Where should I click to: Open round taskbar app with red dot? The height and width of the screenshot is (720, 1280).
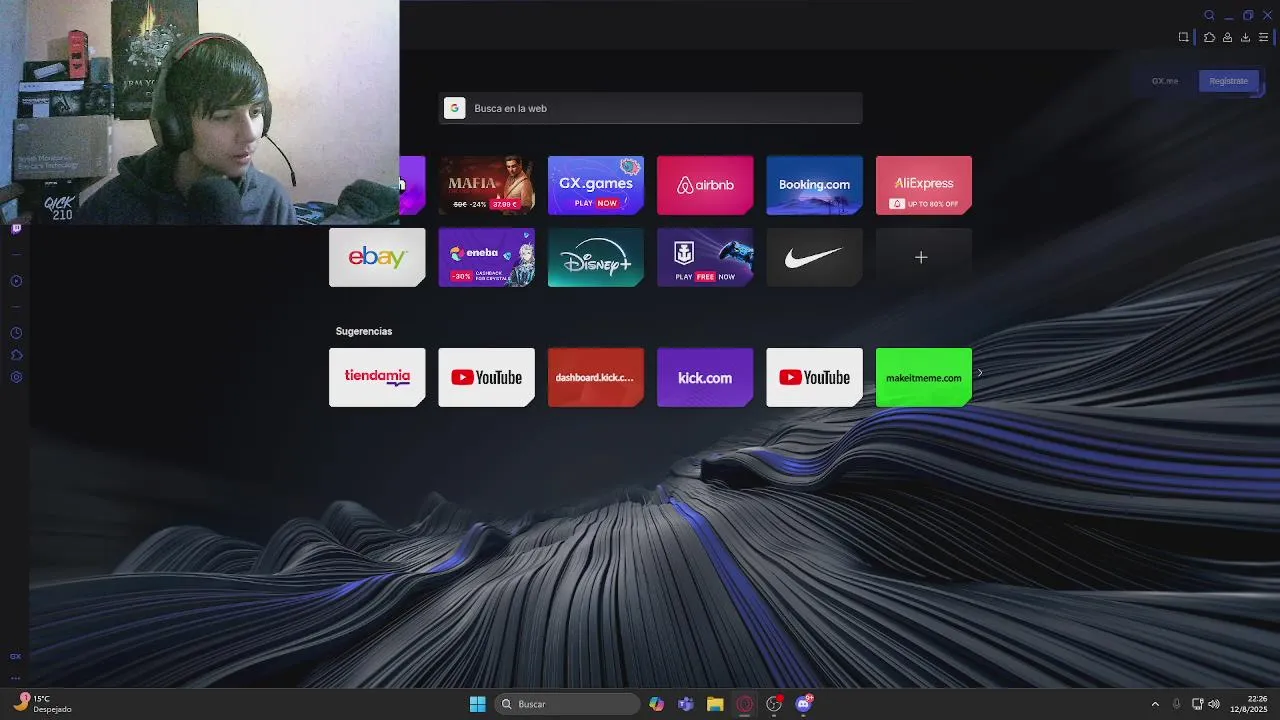pos(774,704)
